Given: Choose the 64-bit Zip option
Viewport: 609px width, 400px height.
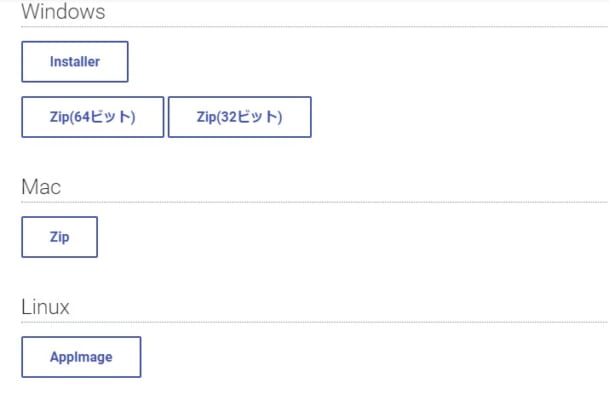Looking at the screenshot, I should [92, 117].
